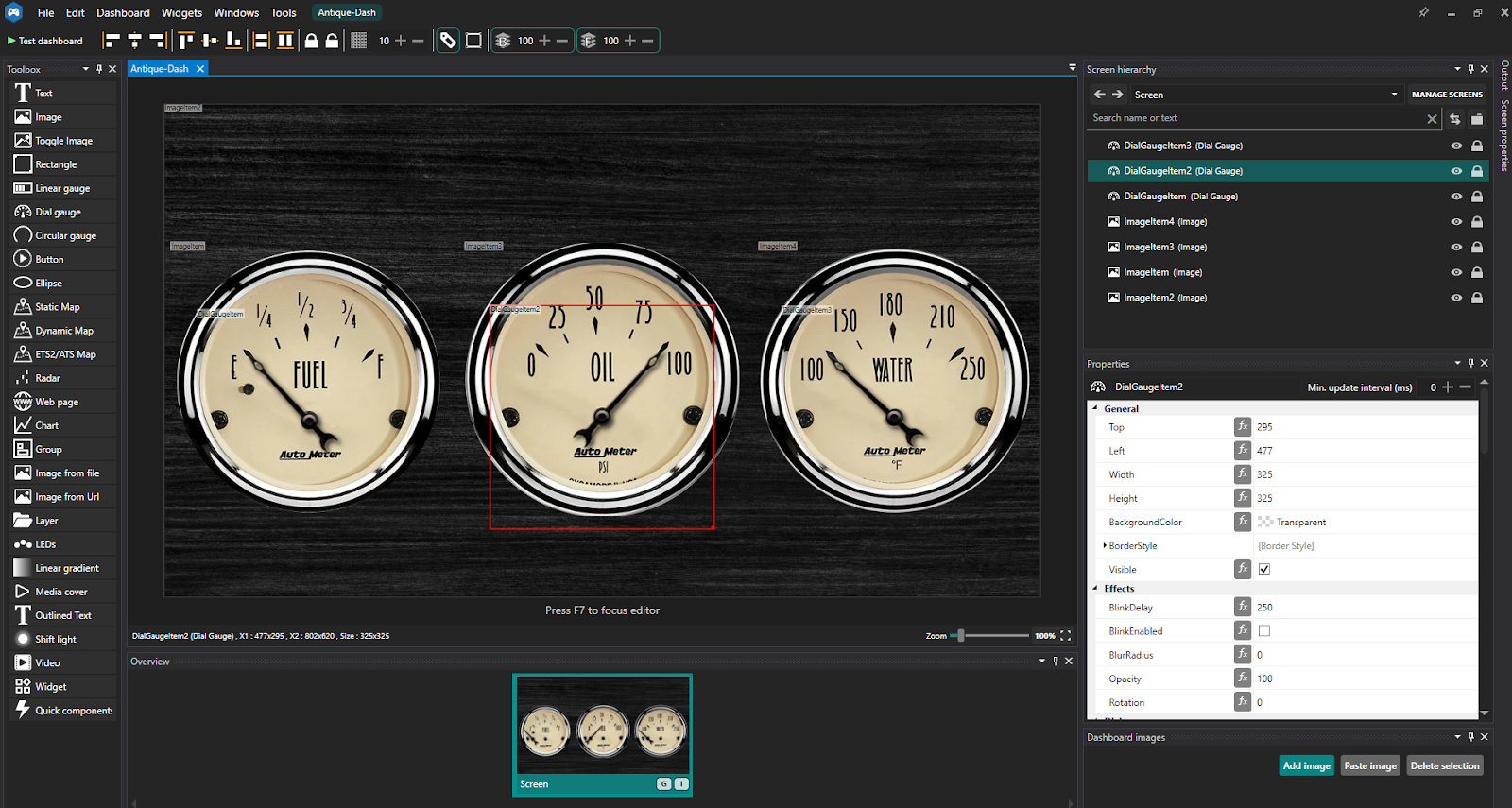1512x808 pixels.
Task: Click the Search name or text field
Action: coord(1257,118)
